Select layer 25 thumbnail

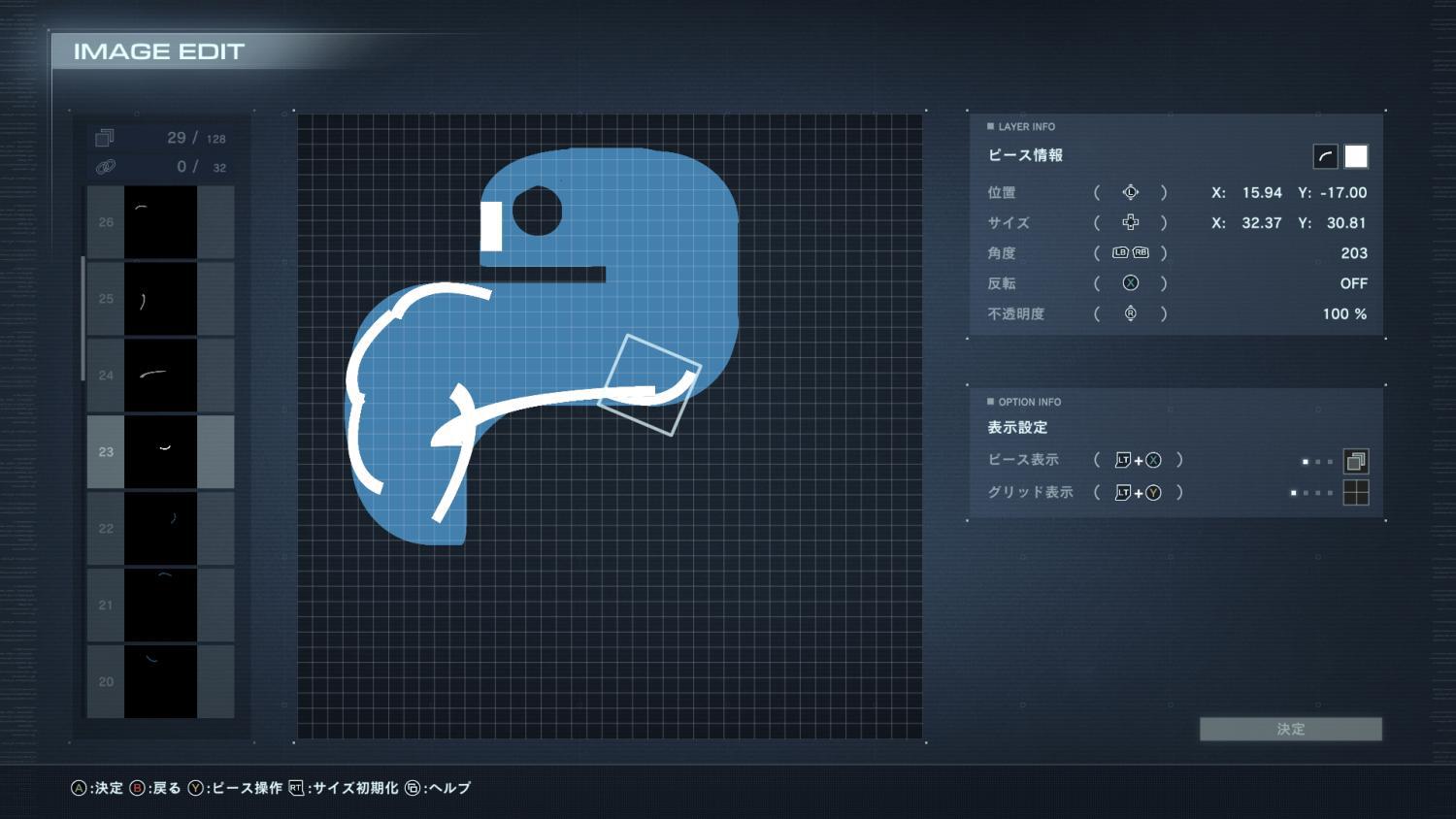160,299
